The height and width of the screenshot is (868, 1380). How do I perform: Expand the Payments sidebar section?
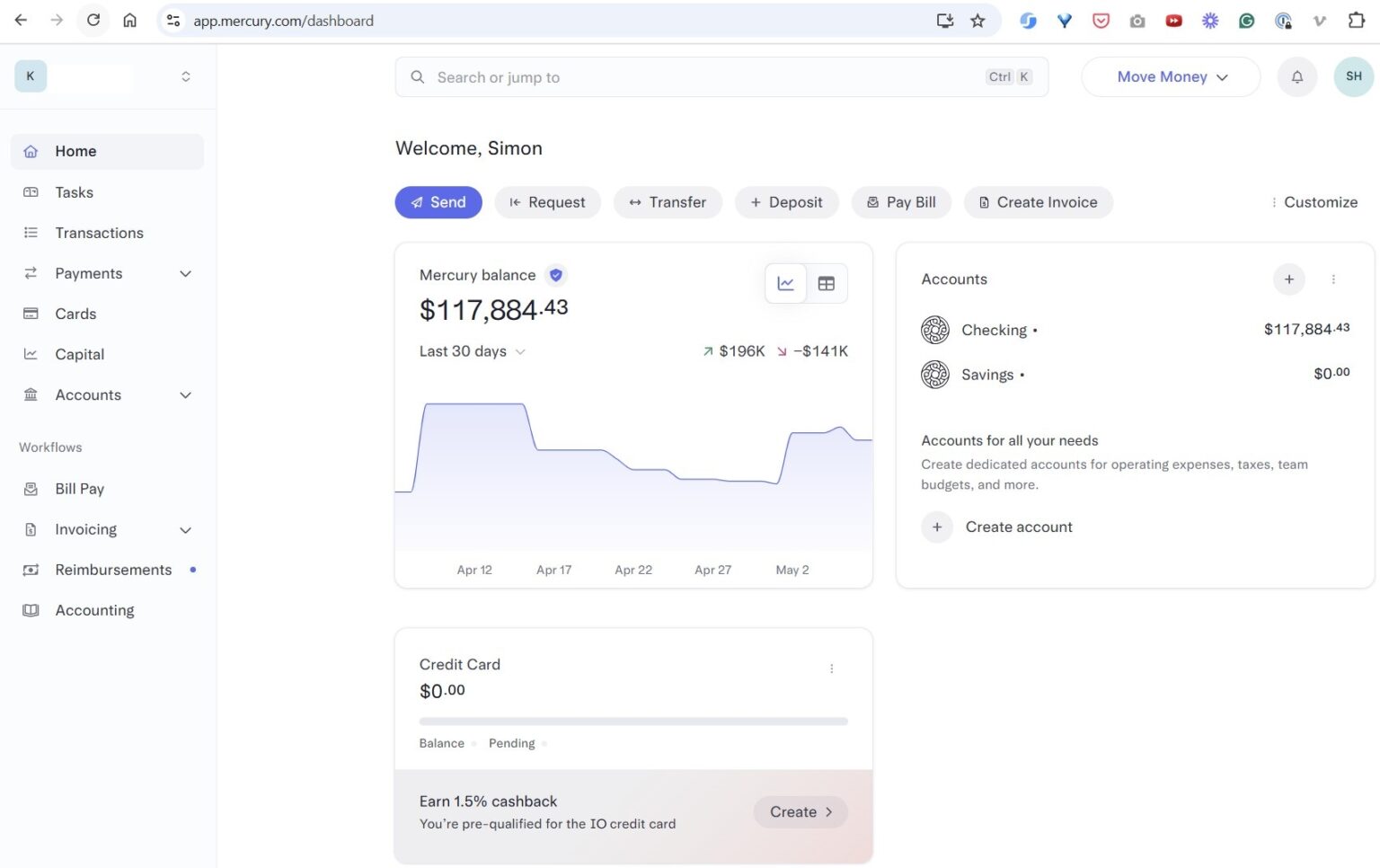186,273
